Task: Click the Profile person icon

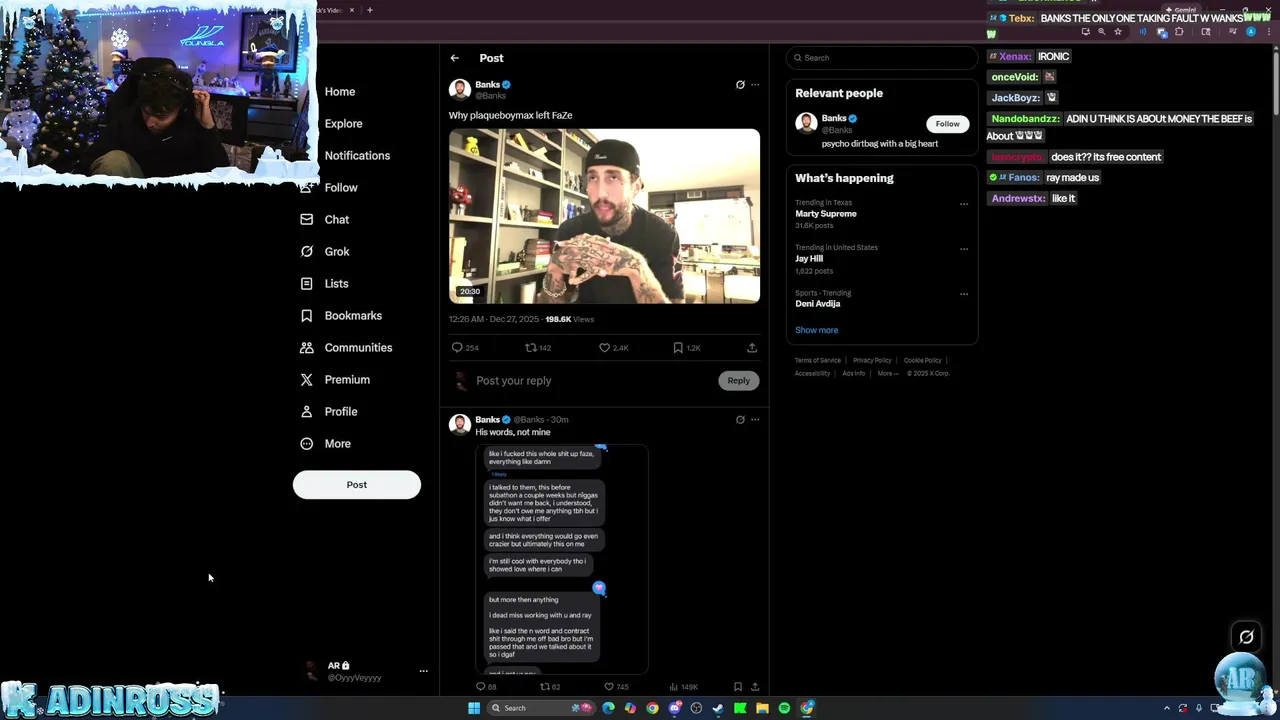Action: click(306, 412)
